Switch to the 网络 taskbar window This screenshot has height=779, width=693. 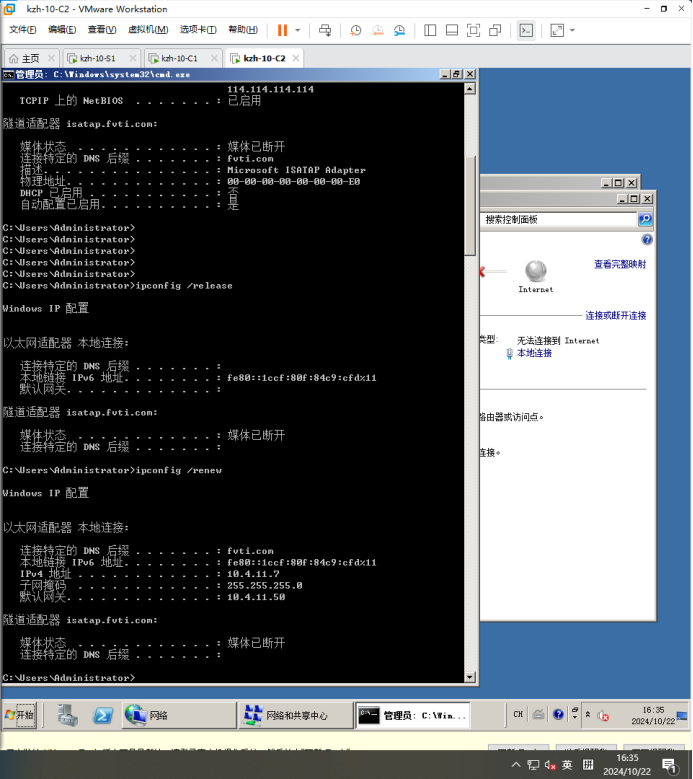pyautogui.click(x=179, y=715)
